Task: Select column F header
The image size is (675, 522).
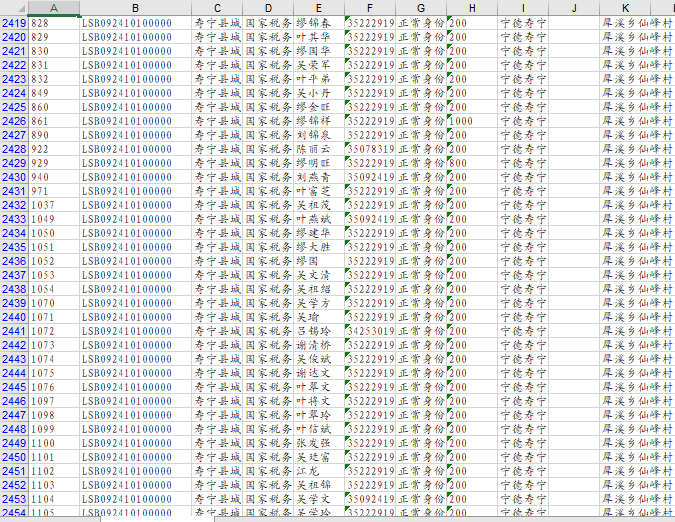Action: [x=370, y=8]
